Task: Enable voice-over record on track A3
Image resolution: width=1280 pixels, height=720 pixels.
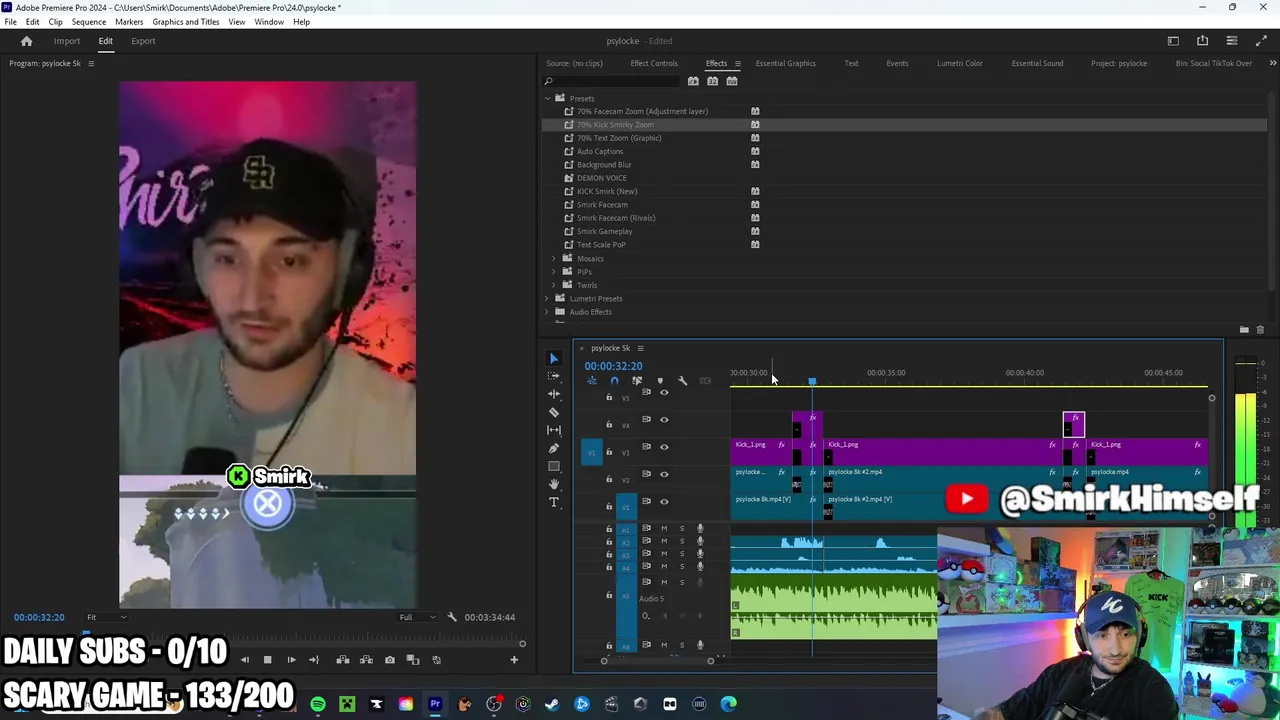Action: tap(700, 554)
